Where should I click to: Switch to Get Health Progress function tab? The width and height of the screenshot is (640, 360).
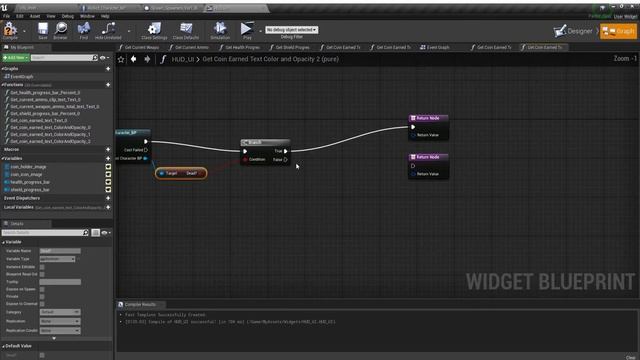[x=240, y=47]
